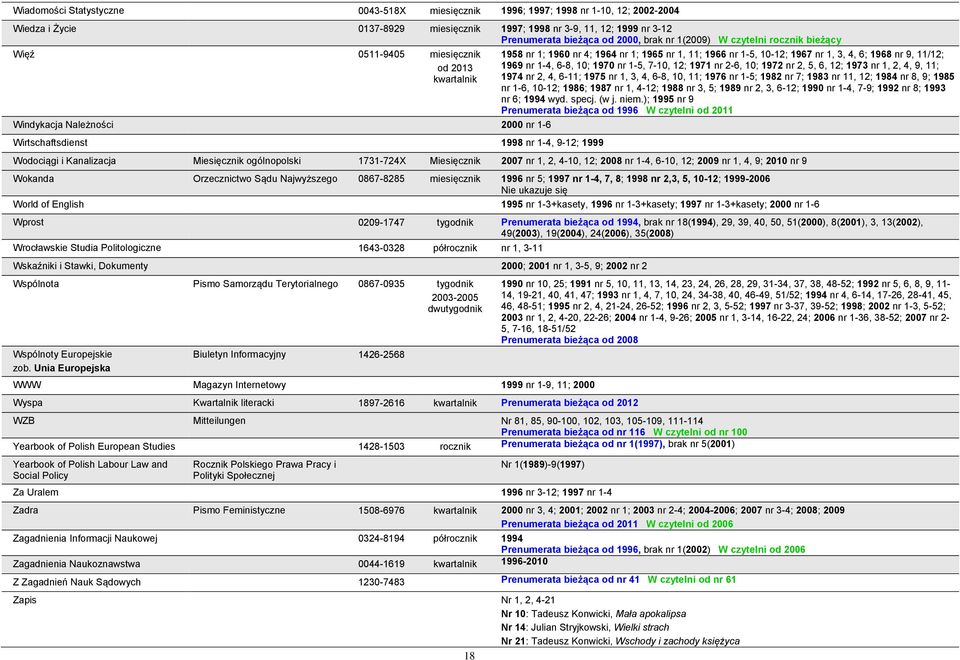
Task: Select 'Prenumerata bieżąca od nr 1(1997)' text
Action: 582,444
